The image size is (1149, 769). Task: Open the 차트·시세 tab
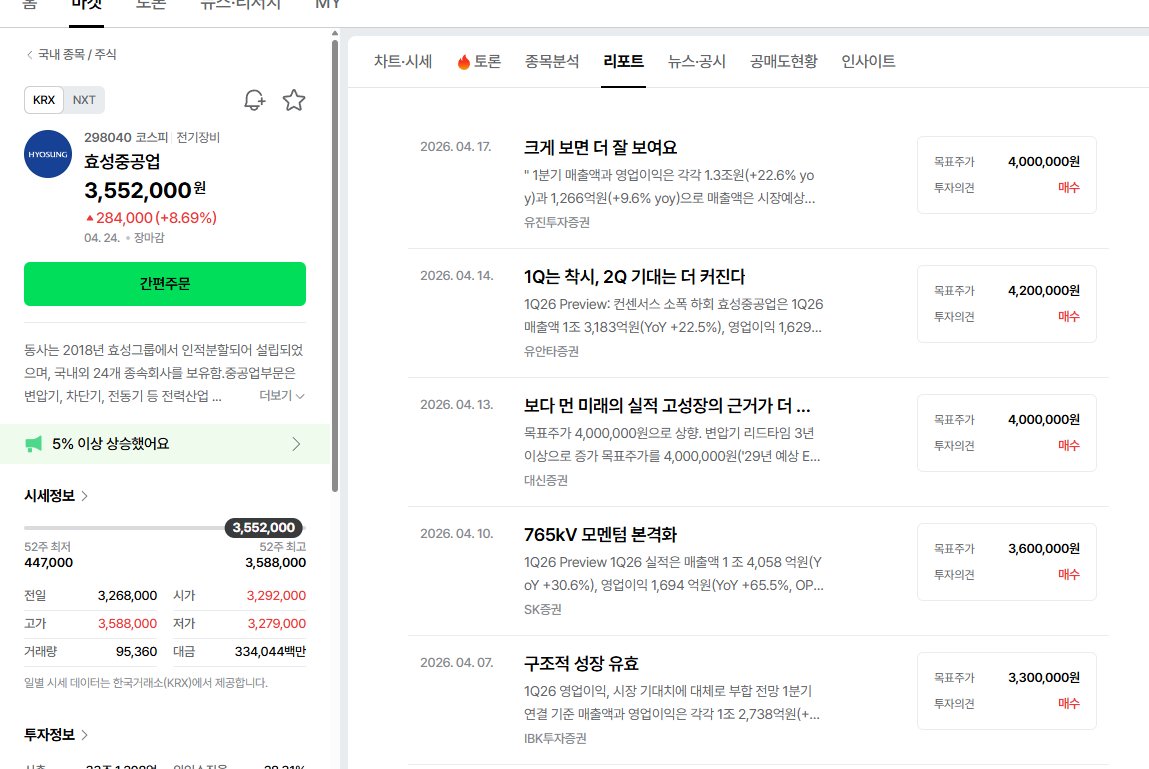(403, 62)
